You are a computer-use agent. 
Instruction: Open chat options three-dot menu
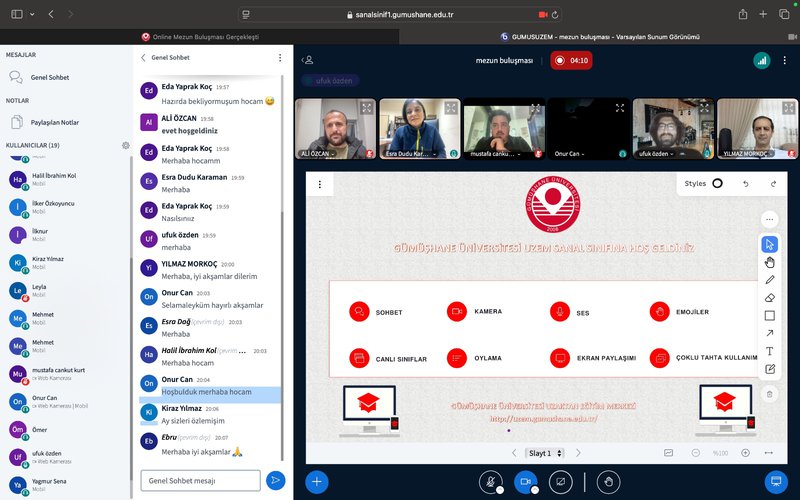tap(280, 58)
